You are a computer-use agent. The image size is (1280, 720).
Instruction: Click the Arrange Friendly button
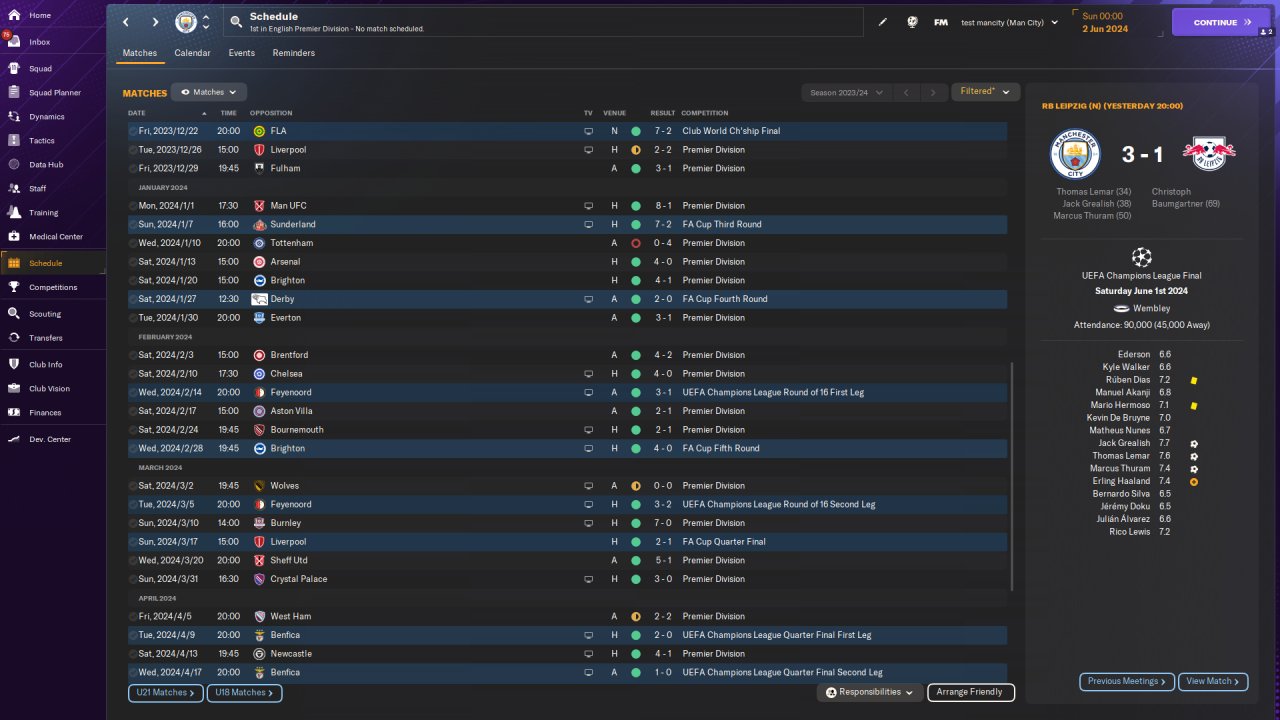[x=971, y=692]
